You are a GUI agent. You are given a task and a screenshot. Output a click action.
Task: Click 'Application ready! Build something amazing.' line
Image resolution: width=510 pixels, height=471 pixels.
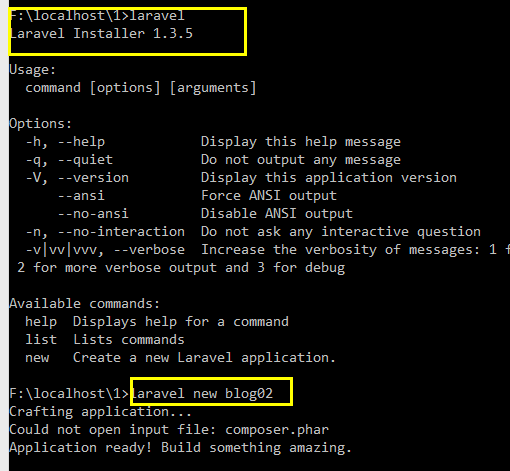(180, 448)
